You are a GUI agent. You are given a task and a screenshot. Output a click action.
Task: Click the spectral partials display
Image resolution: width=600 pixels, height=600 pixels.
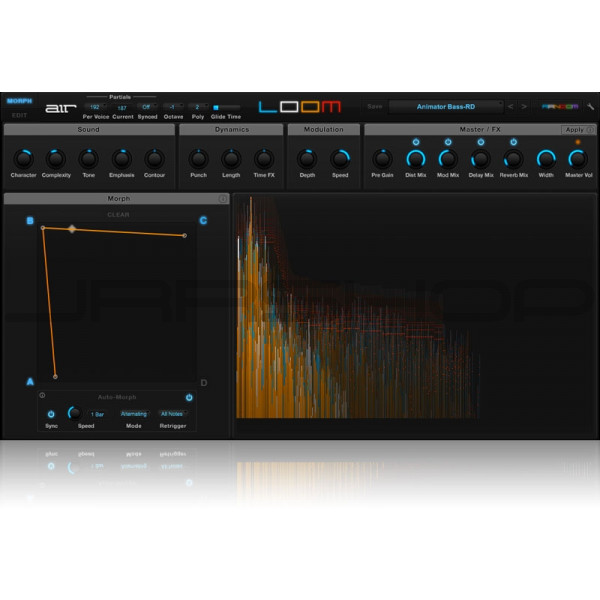coord(414,315)
